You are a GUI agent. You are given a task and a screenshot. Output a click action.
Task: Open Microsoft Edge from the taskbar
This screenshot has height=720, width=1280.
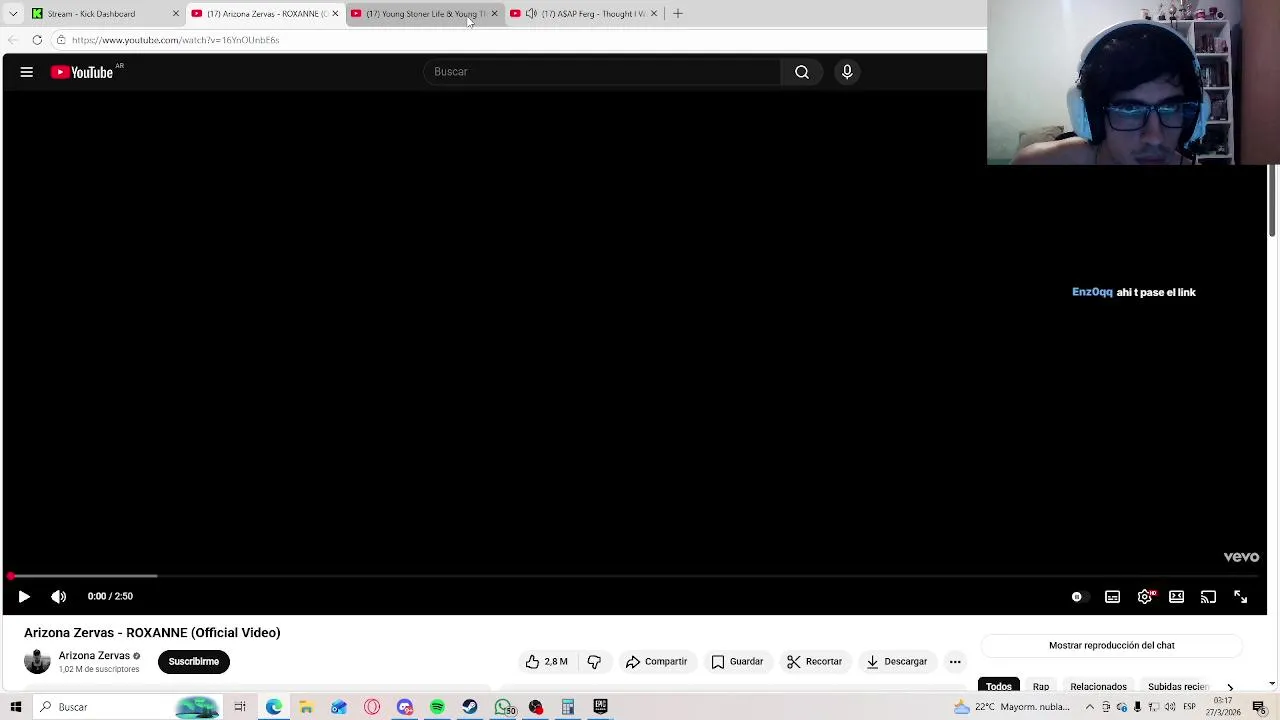pos(273,707)
